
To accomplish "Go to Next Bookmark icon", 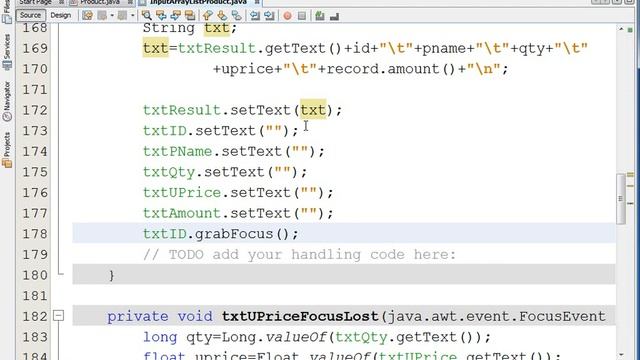I will (222, 16).
